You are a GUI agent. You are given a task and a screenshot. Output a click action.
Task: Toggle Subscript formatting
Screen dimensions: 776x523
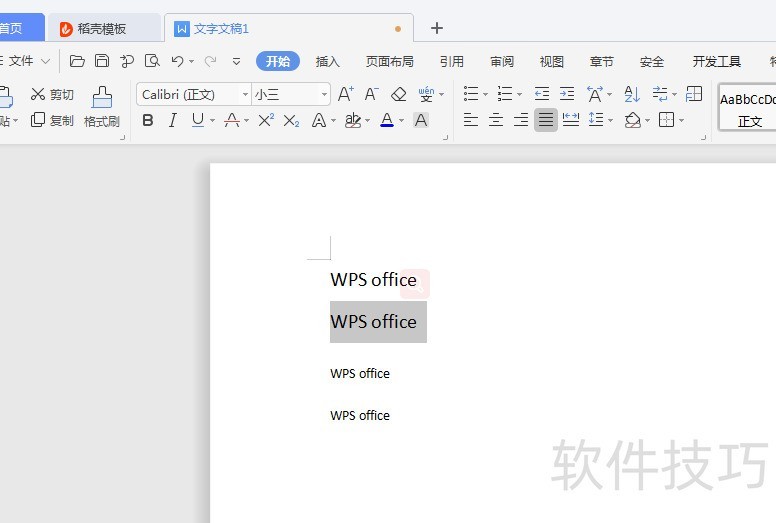tap(291, 121)
